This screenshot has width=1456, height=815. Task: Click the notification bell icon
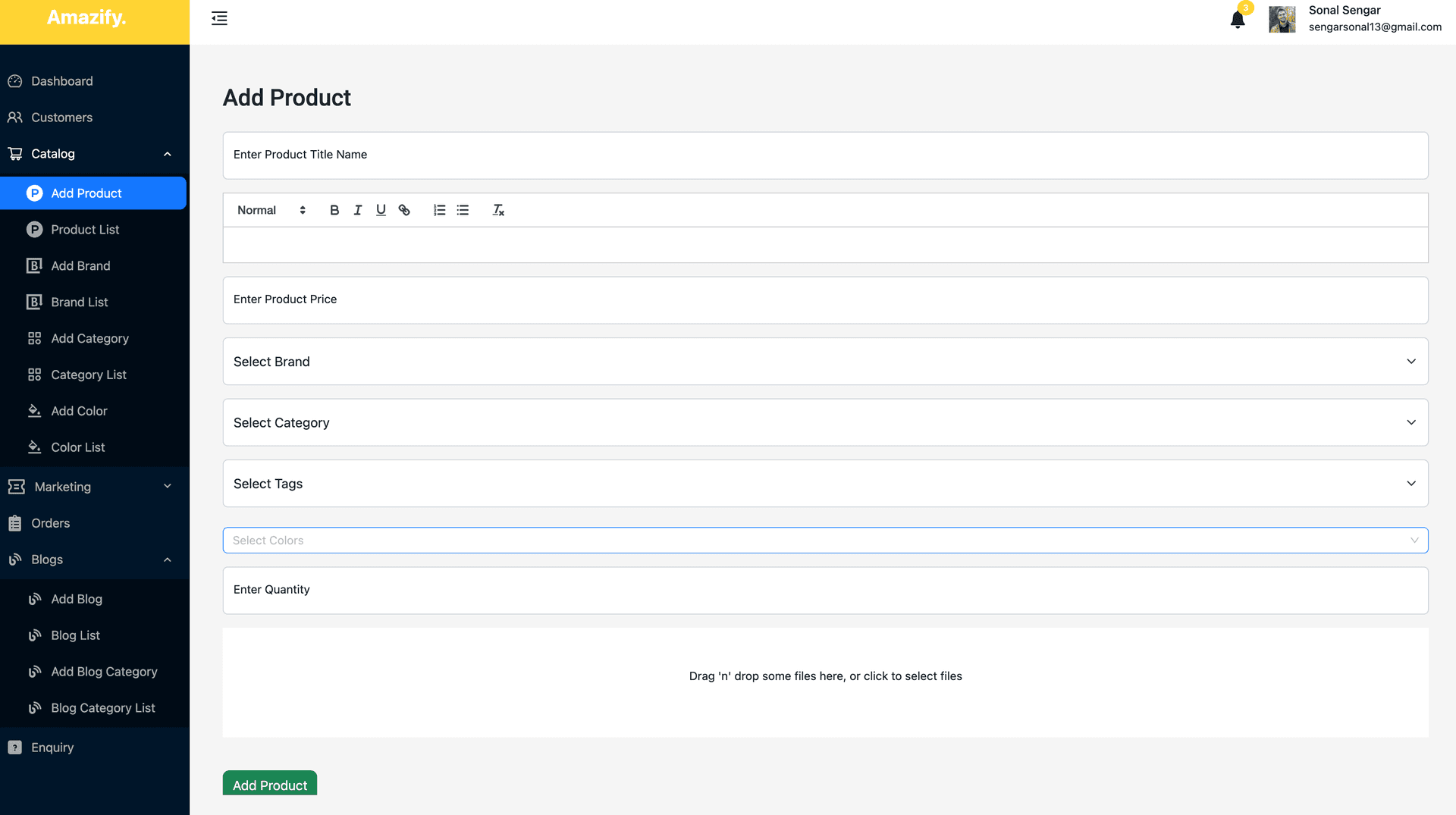point(1237,20)
